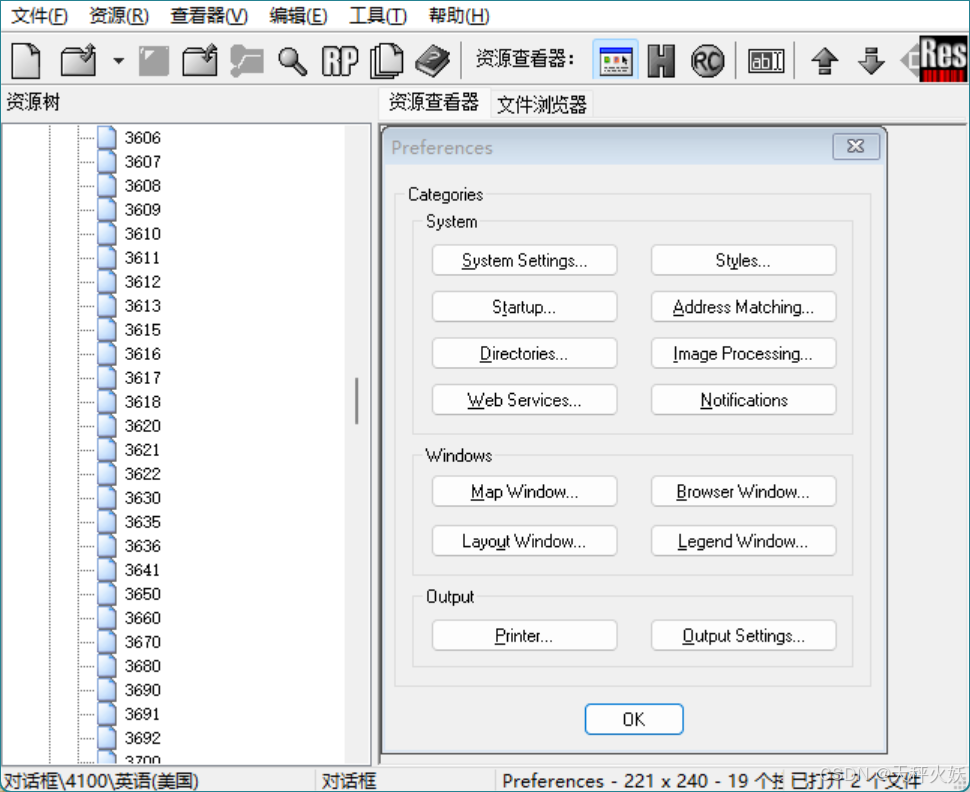Click the move-down arrow icon
The height and width of the screenshot is (792, 970).
870,60
